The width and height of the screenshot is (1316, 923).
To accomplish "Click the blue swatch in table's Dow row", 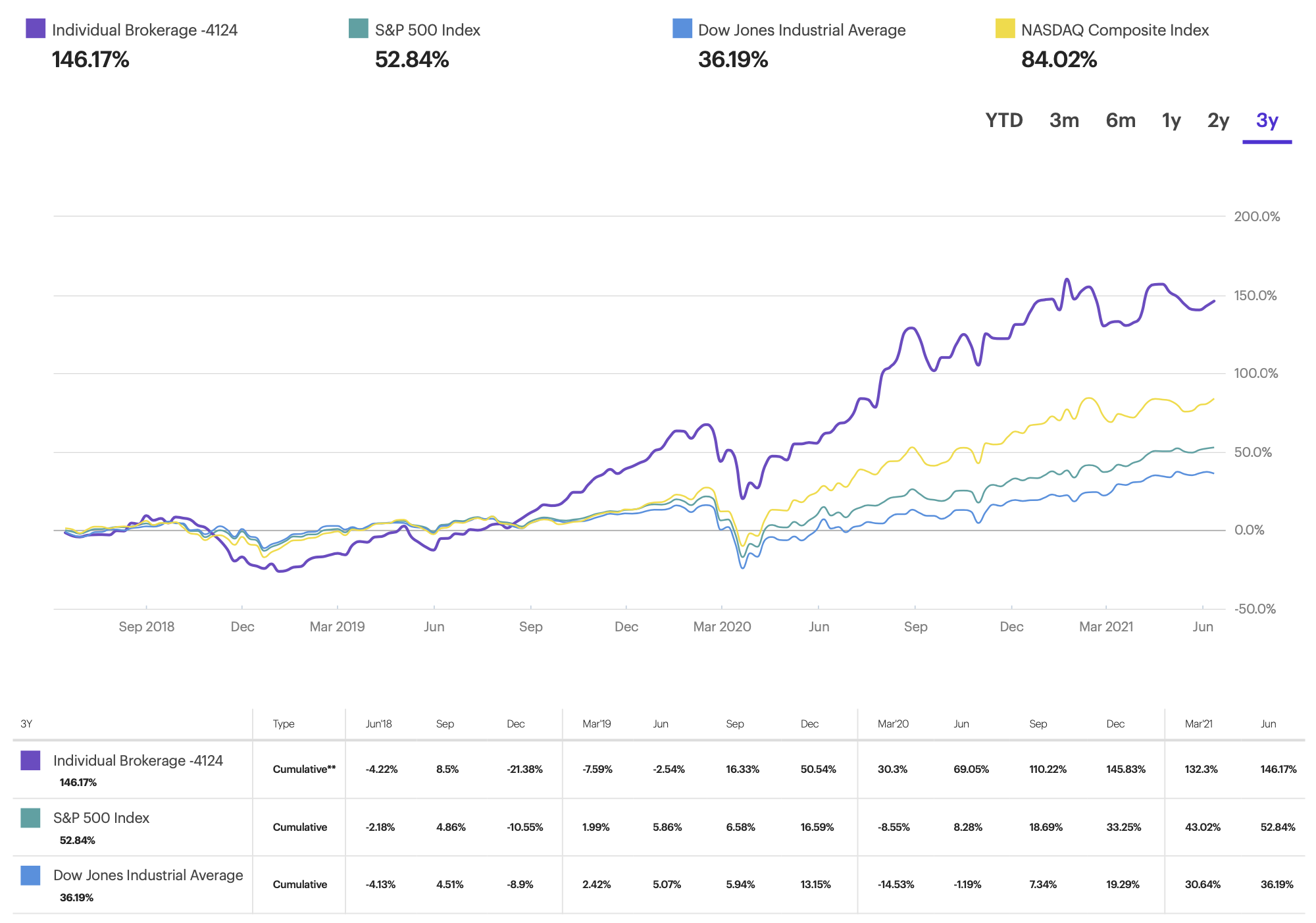I will [x=30, y=875].
